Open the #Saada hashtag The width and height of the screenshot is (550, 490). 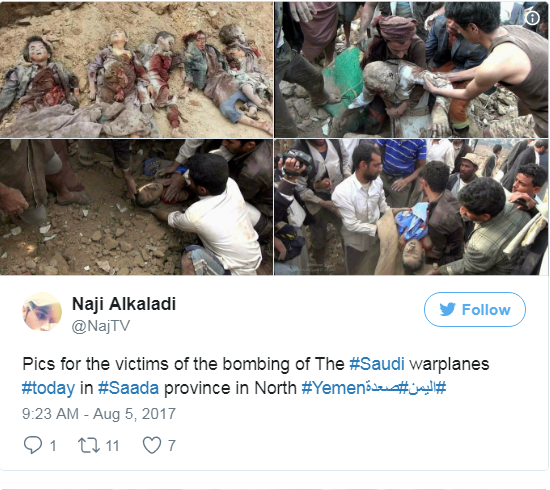[x=128, y=388]
